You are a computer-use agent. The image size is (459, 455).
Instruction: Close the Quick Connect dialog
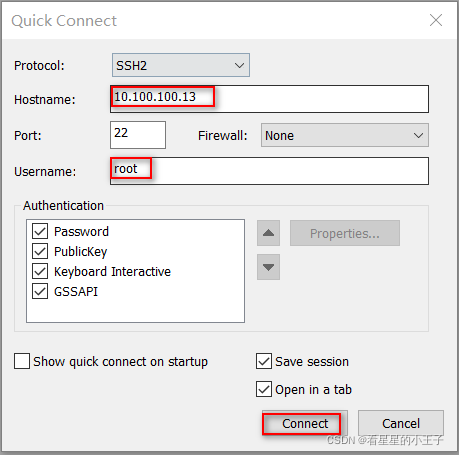coord(436,20)
